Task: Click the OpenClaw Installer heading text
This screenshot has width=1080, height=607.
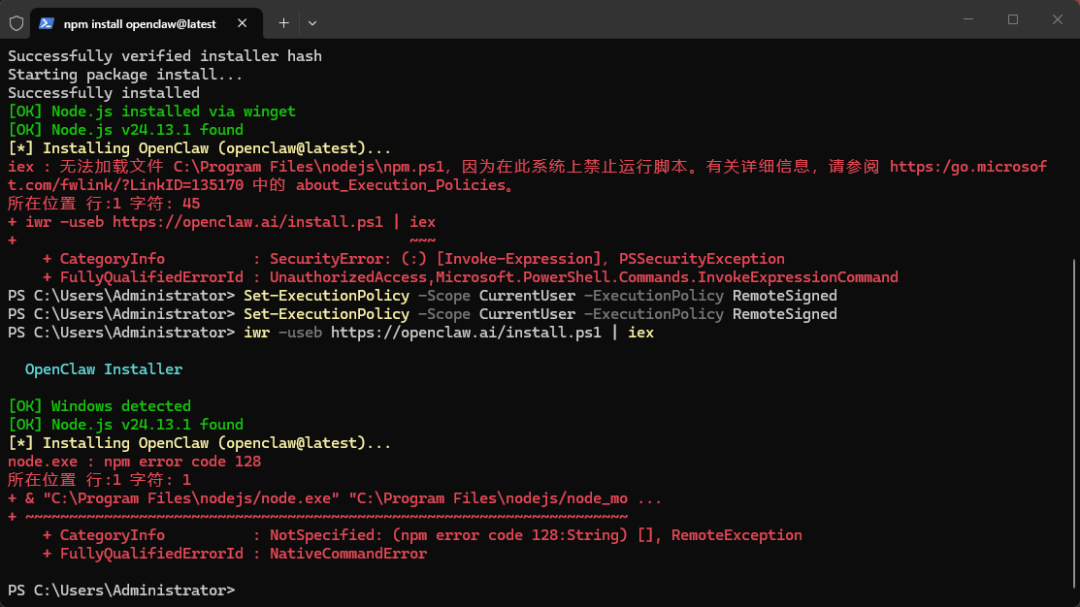Action: [x=104, y=369]
